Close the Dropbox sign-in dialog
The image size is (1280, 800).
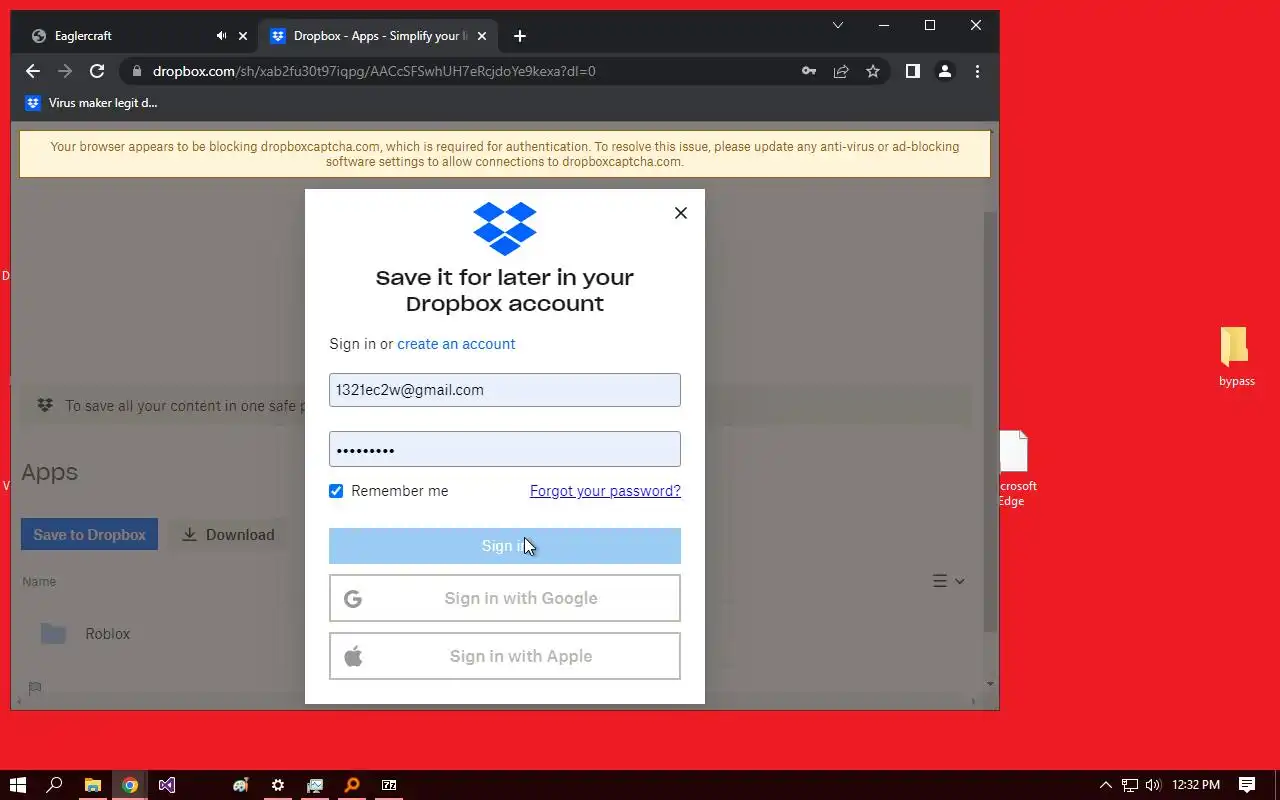click(681, 213)
